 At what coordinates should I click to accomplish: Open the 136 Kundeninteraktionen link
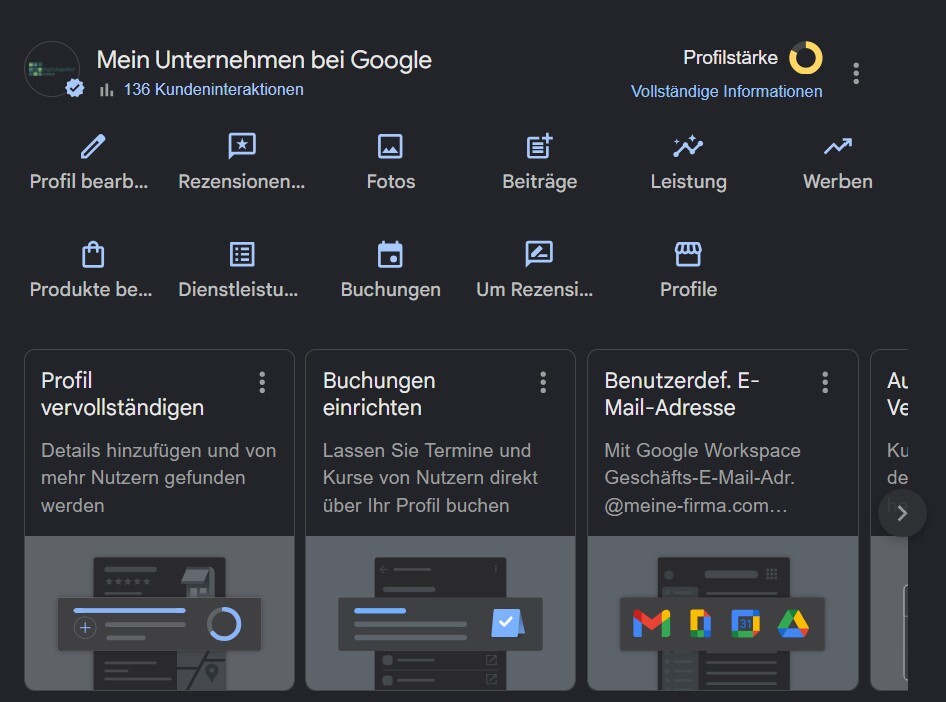coord(214,90)
